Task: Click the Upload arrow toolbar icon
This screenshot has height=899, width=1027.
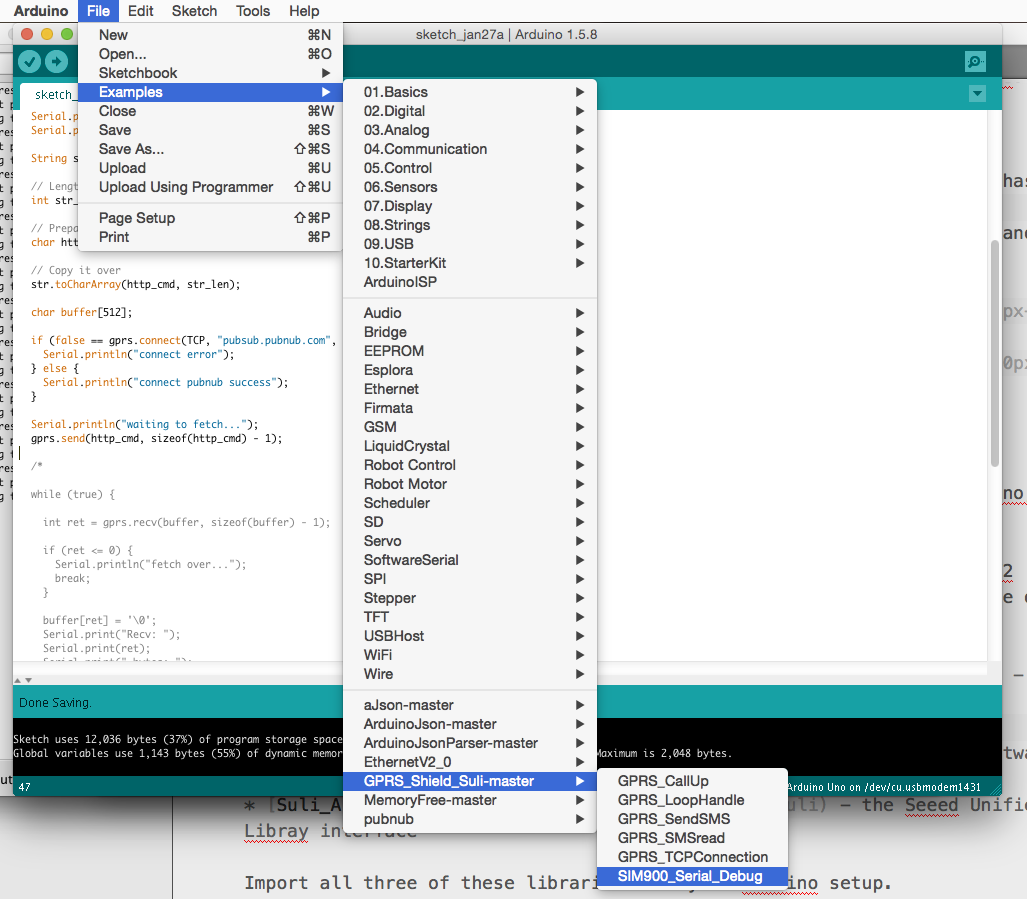Action: click(57, 62)
